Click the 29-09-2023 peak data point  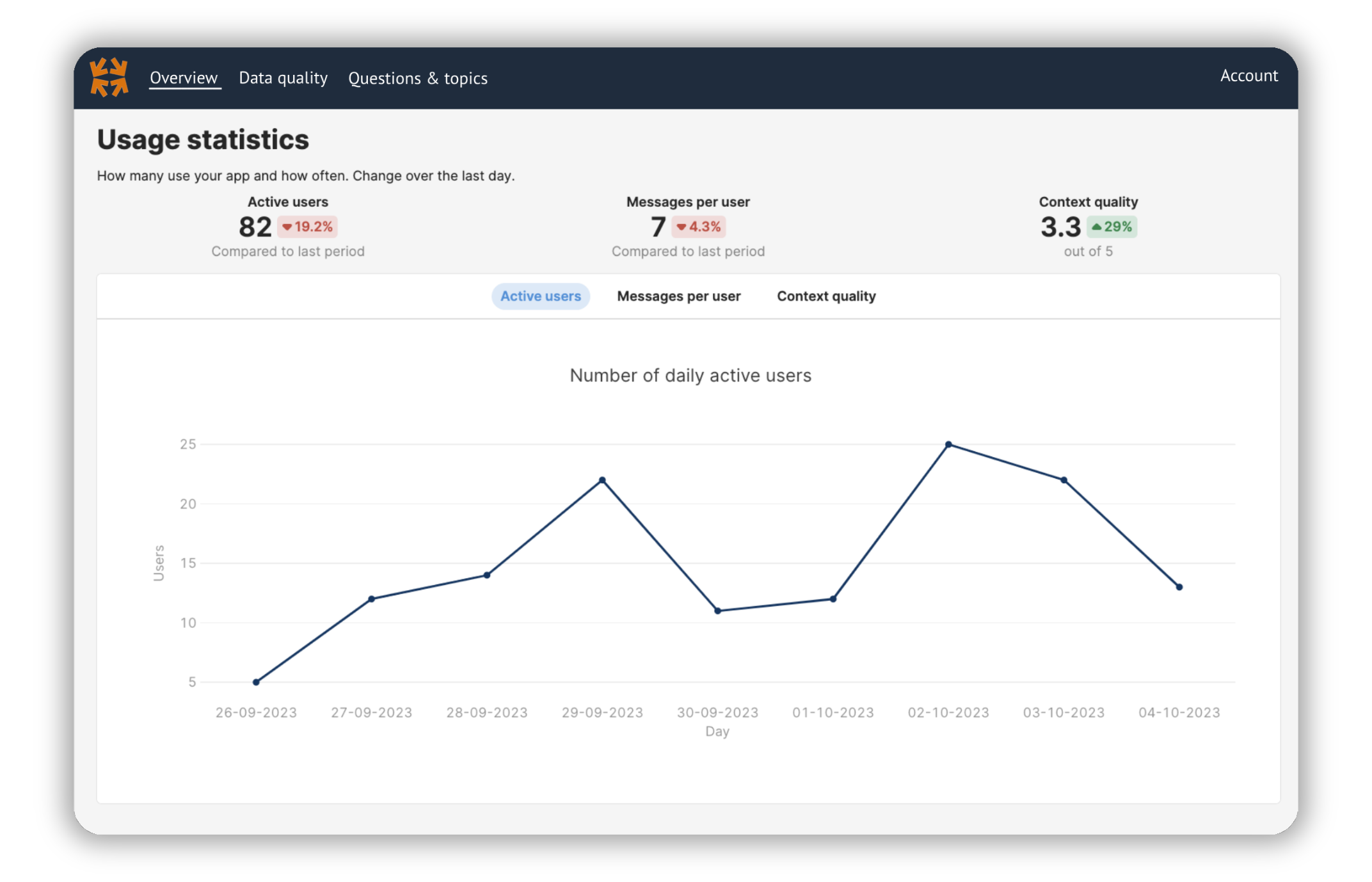pos(602,480)
